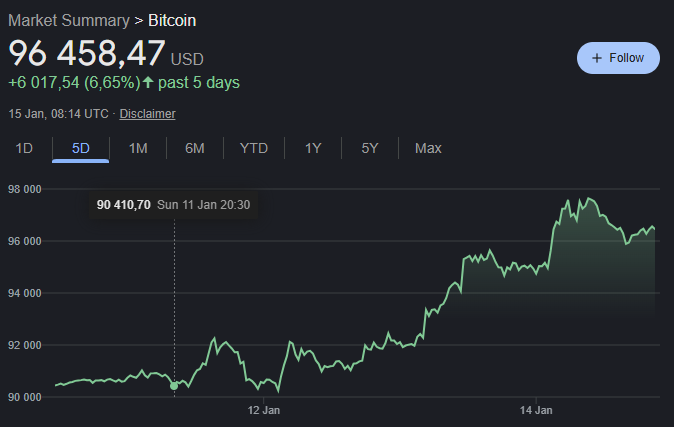Select the 5D time range tab

(80, 148)
